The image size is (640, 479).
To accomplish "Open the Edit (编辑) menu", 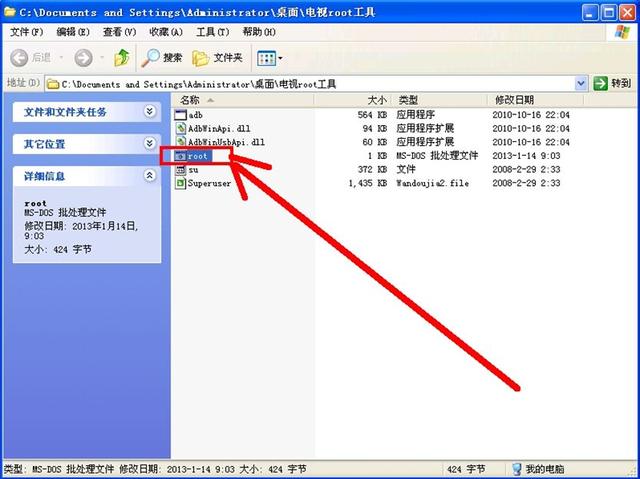I will 73,32.
